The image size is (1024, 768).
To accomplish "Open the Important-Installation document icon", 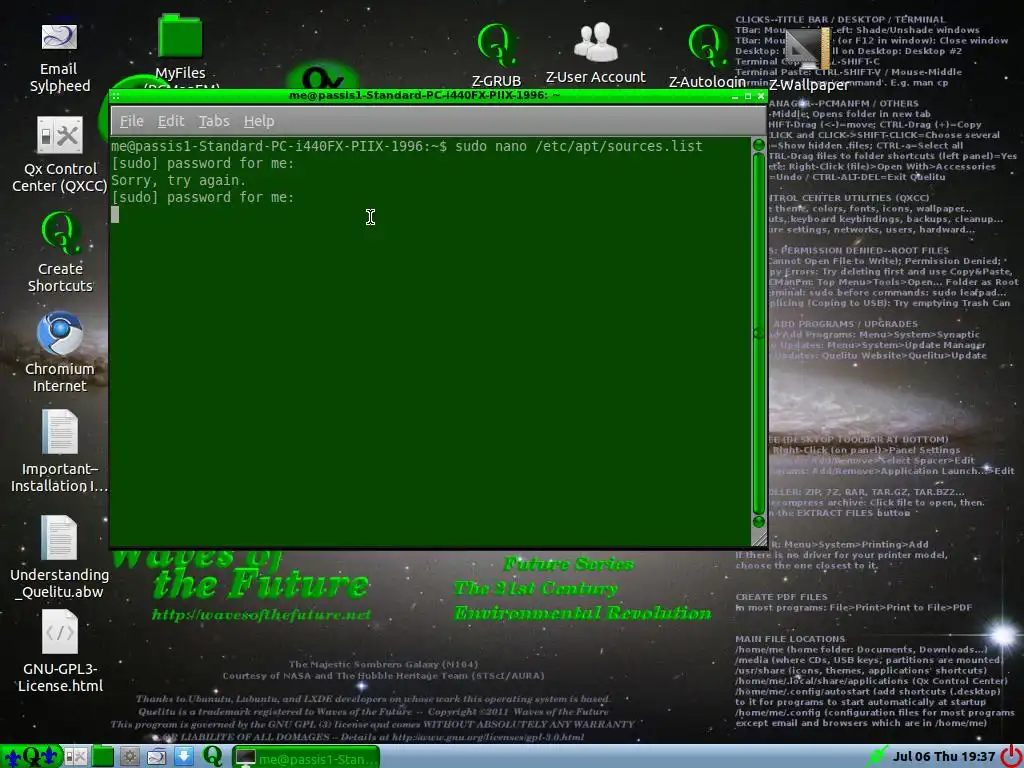I will 59,451.
